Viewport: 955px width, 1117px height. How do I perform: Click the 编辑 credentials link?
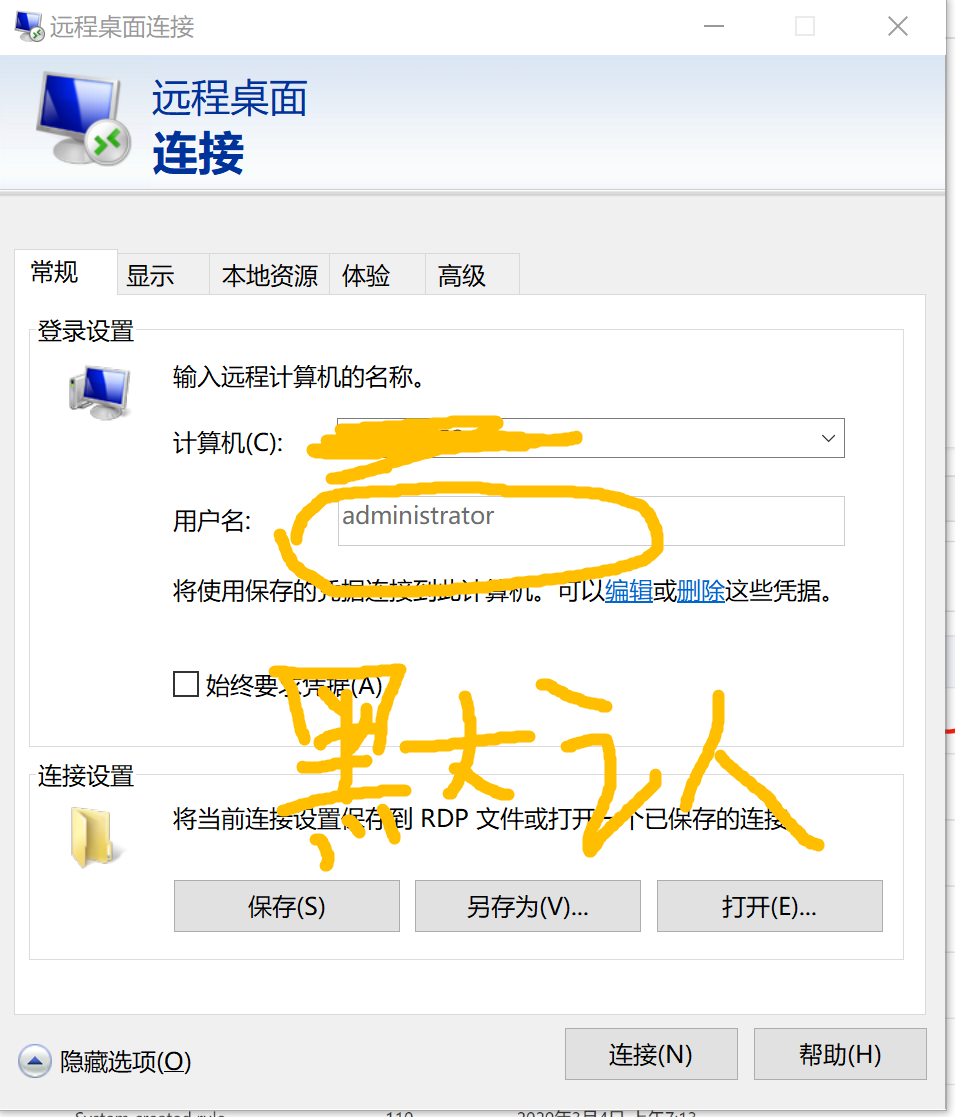click(629, 591)
